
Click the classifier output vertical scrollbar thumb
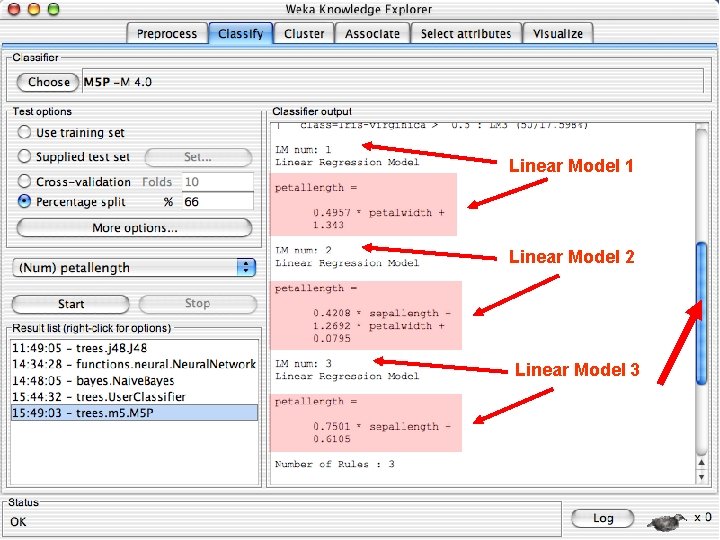[701, 314]
